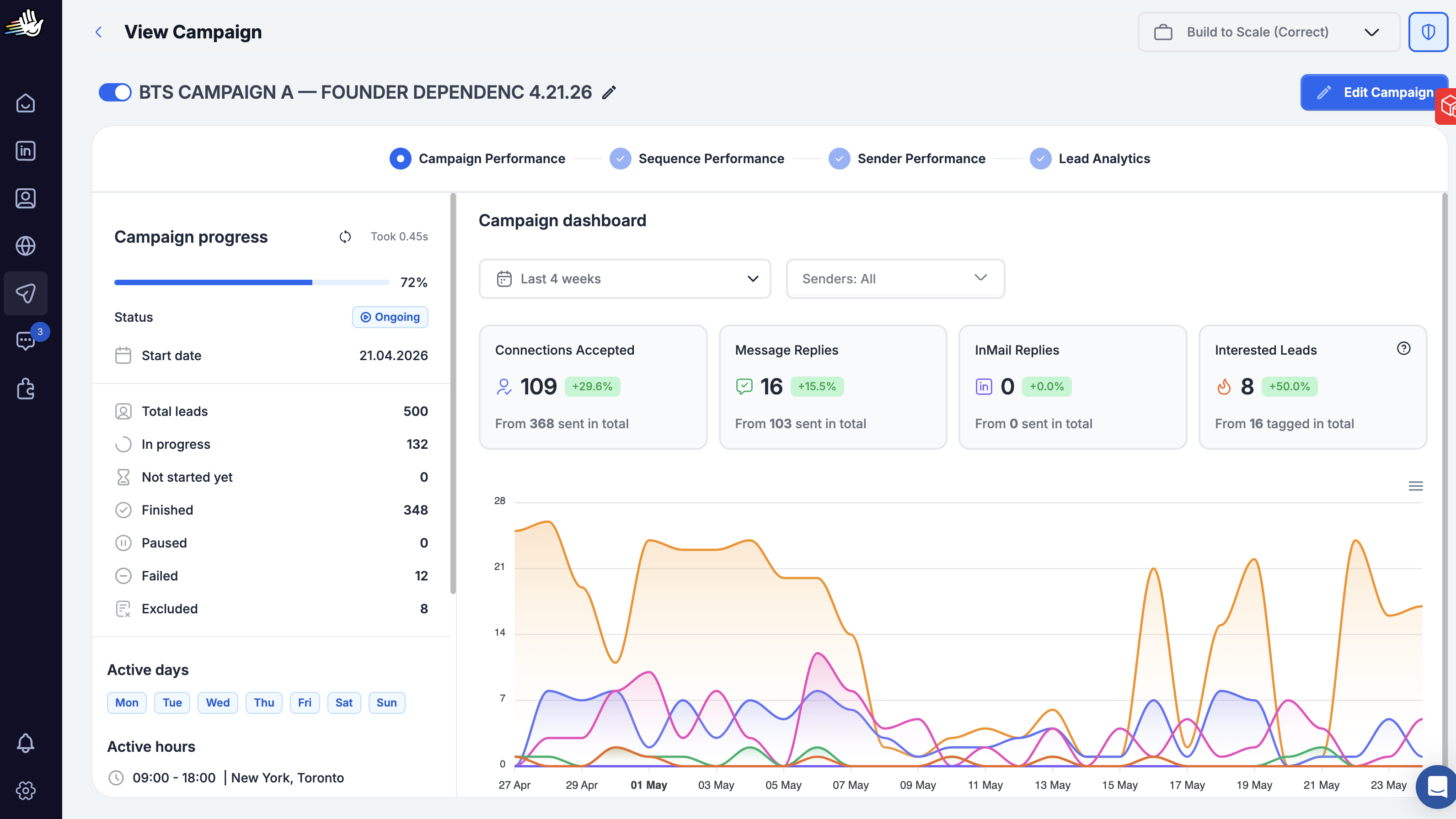Open the campaigns paper-plane sidebar icon
This screenshot has height=819, width=1456.
point(26,293)
